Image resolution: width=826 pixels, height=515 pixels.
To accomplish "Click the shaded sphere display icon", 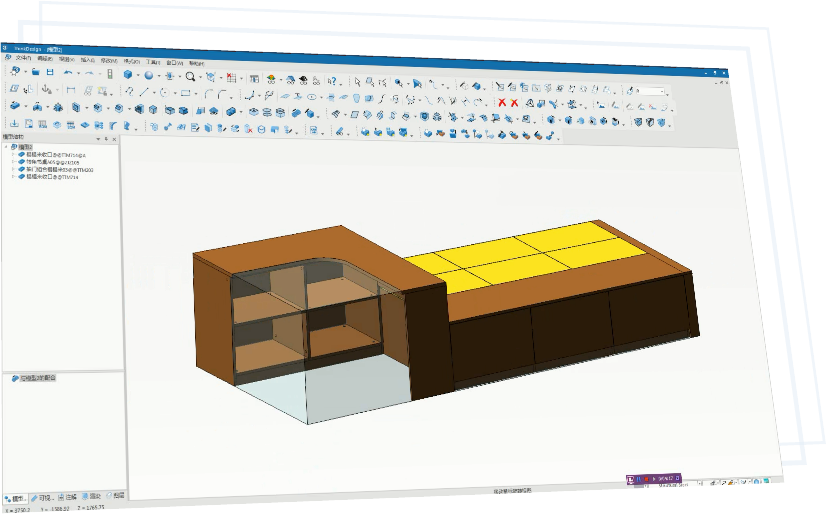I will point(148,75).
